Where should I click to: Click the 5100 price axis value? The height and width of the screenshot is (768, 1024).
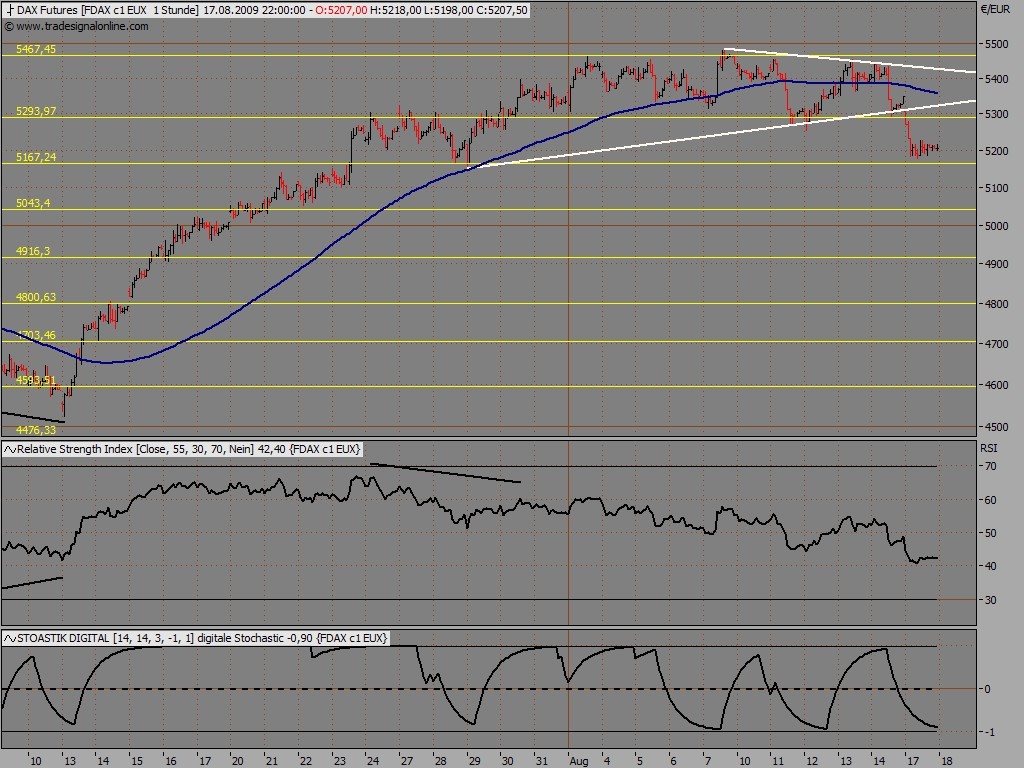pyautogui.click(x=997, y=188)
